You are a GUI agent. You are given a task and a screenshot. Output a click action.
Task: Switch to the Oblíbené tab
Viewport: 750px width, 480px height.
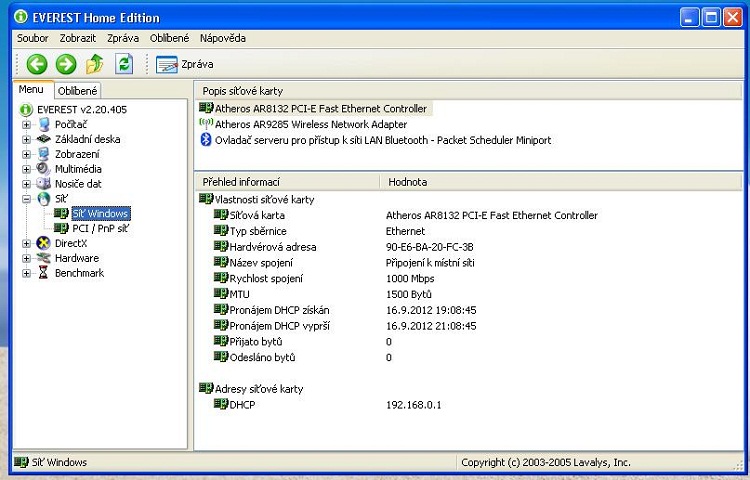click(x=77, y=91)
